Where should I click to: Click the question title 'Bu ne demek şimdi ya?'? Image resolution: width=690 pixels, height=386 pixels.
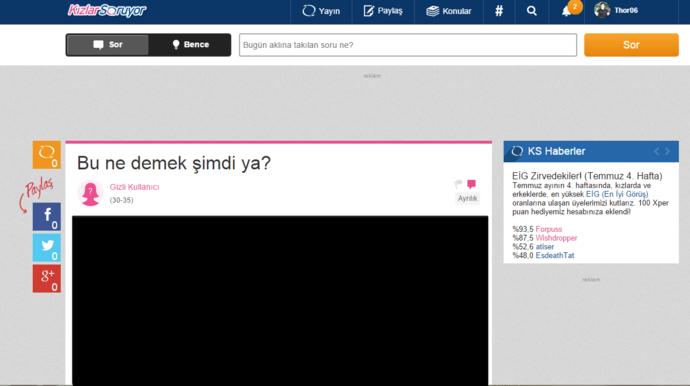coord(174,163)
